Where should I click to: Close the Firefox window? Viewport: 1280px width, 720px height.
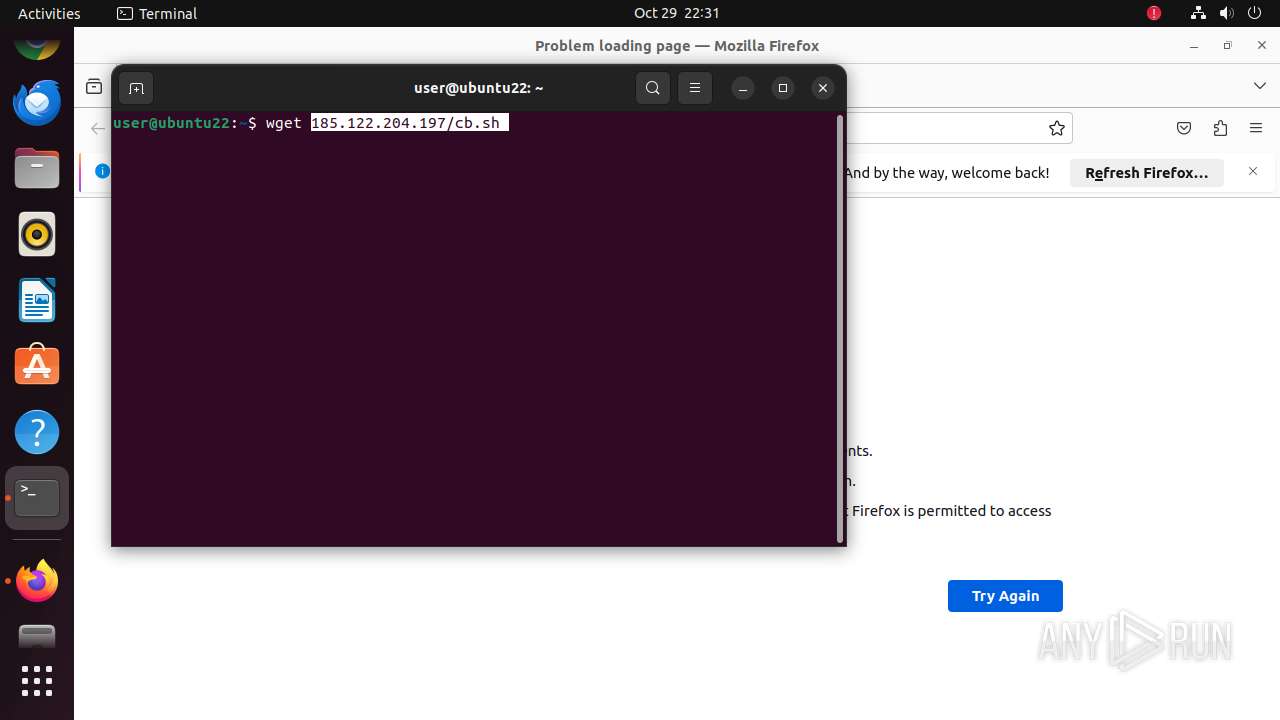1260,46
